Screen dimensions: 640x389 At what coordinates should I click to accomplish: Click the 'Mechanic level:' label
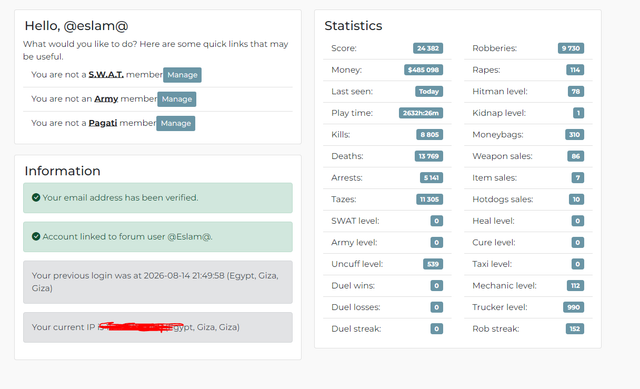[504, 286]
